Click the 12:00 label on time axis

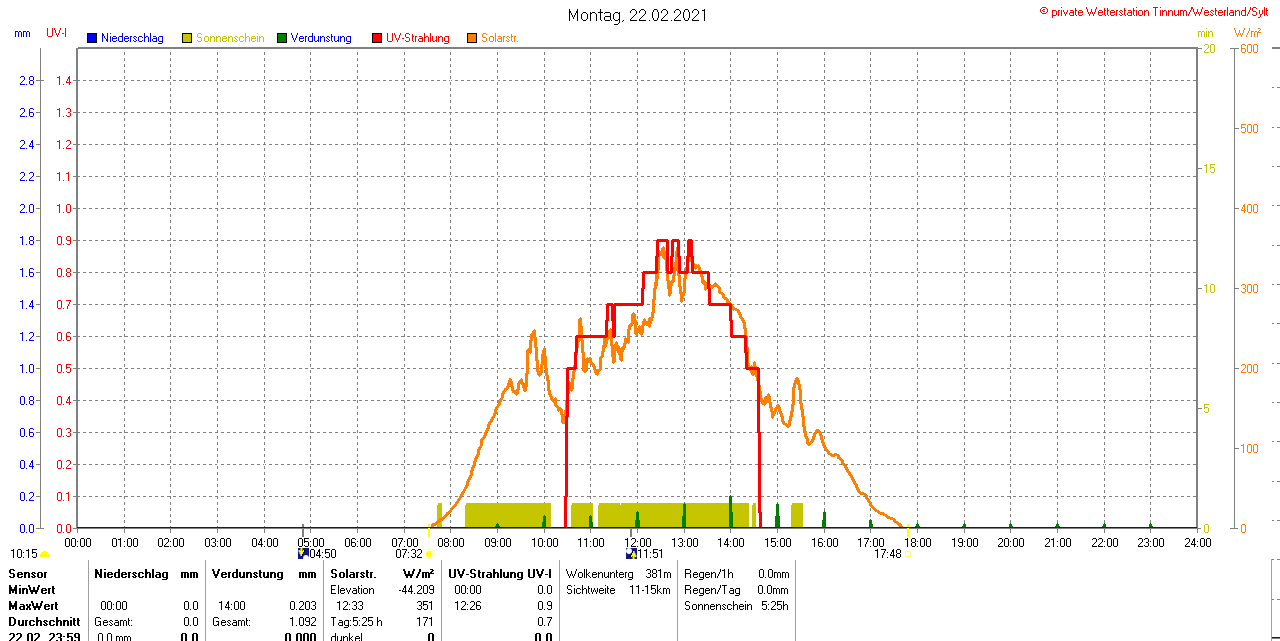point(638,542)
